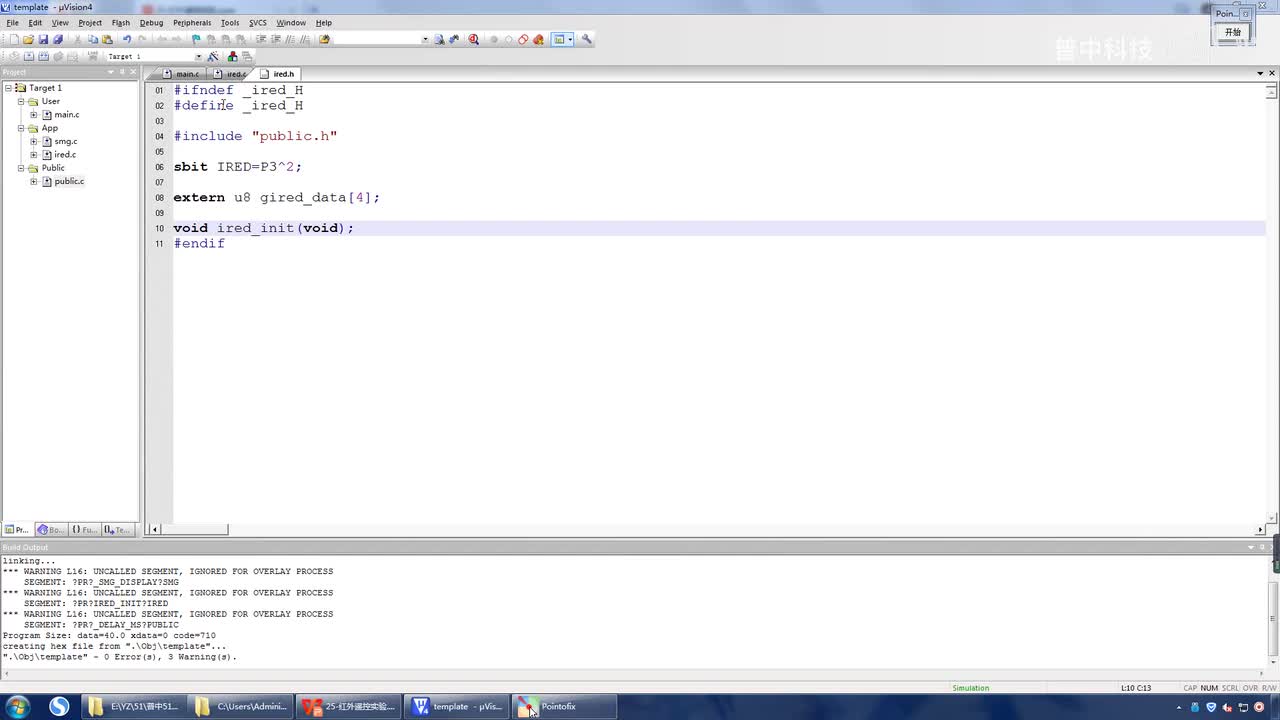Open the C:\Users\Admini folder taskbar button
The image size is (1280, 720).
[x=241, y=706]
